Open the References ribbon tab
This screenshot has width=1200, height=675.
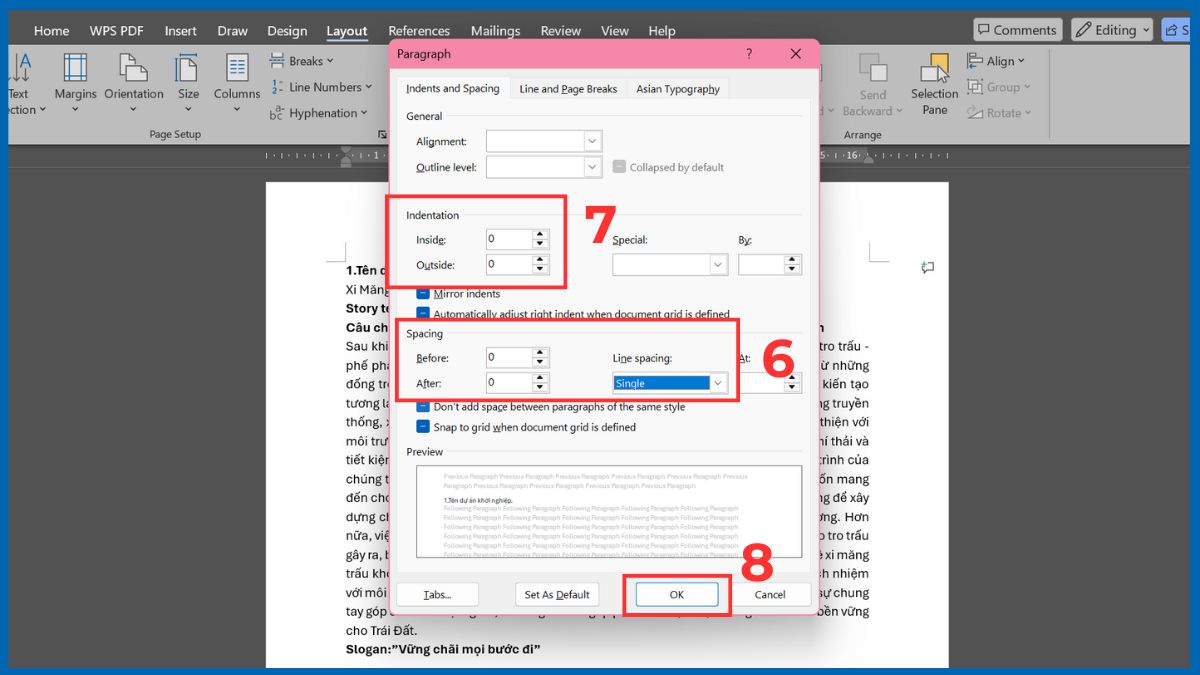coord(419,31)
